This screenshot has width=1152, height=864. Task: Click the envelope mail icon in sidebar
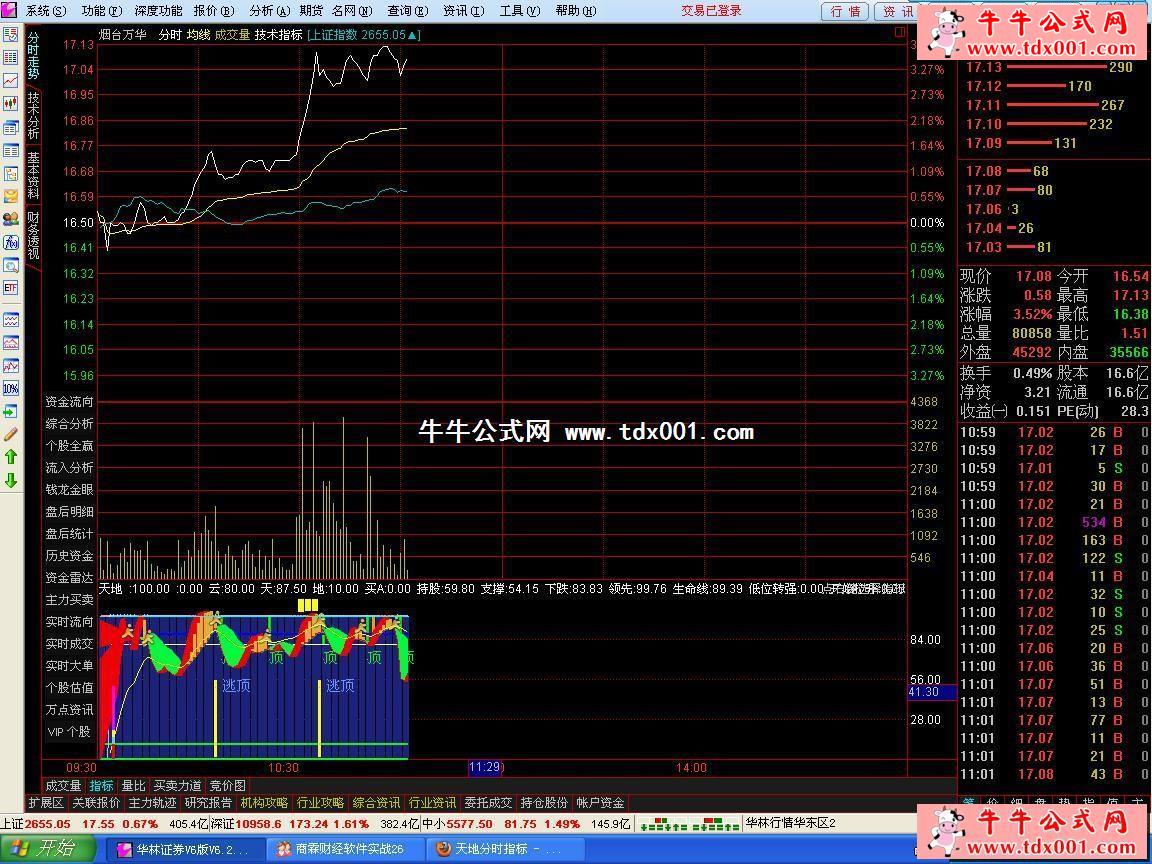(10, 195)
